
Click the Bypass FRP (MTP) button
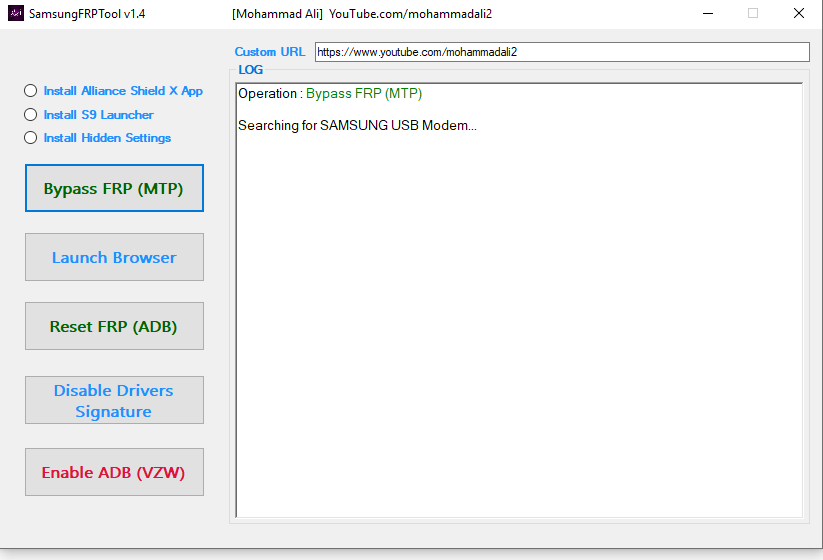click(114, 188)
